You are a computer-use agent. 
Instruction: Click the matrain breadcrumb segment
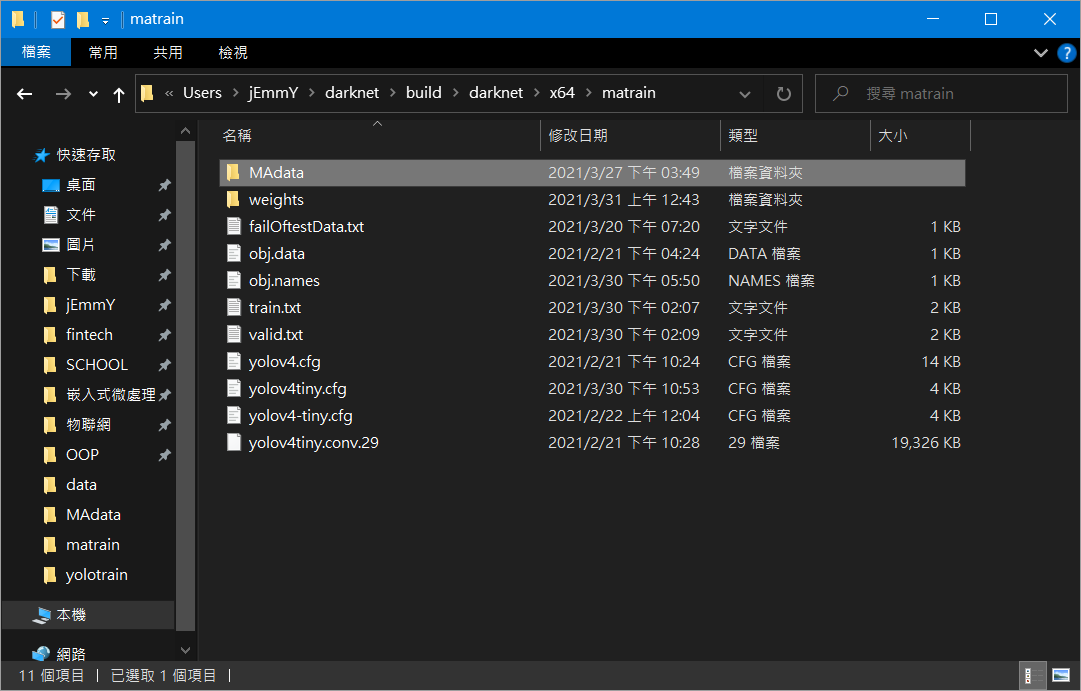pyautogui.click(x=629, y=93)
